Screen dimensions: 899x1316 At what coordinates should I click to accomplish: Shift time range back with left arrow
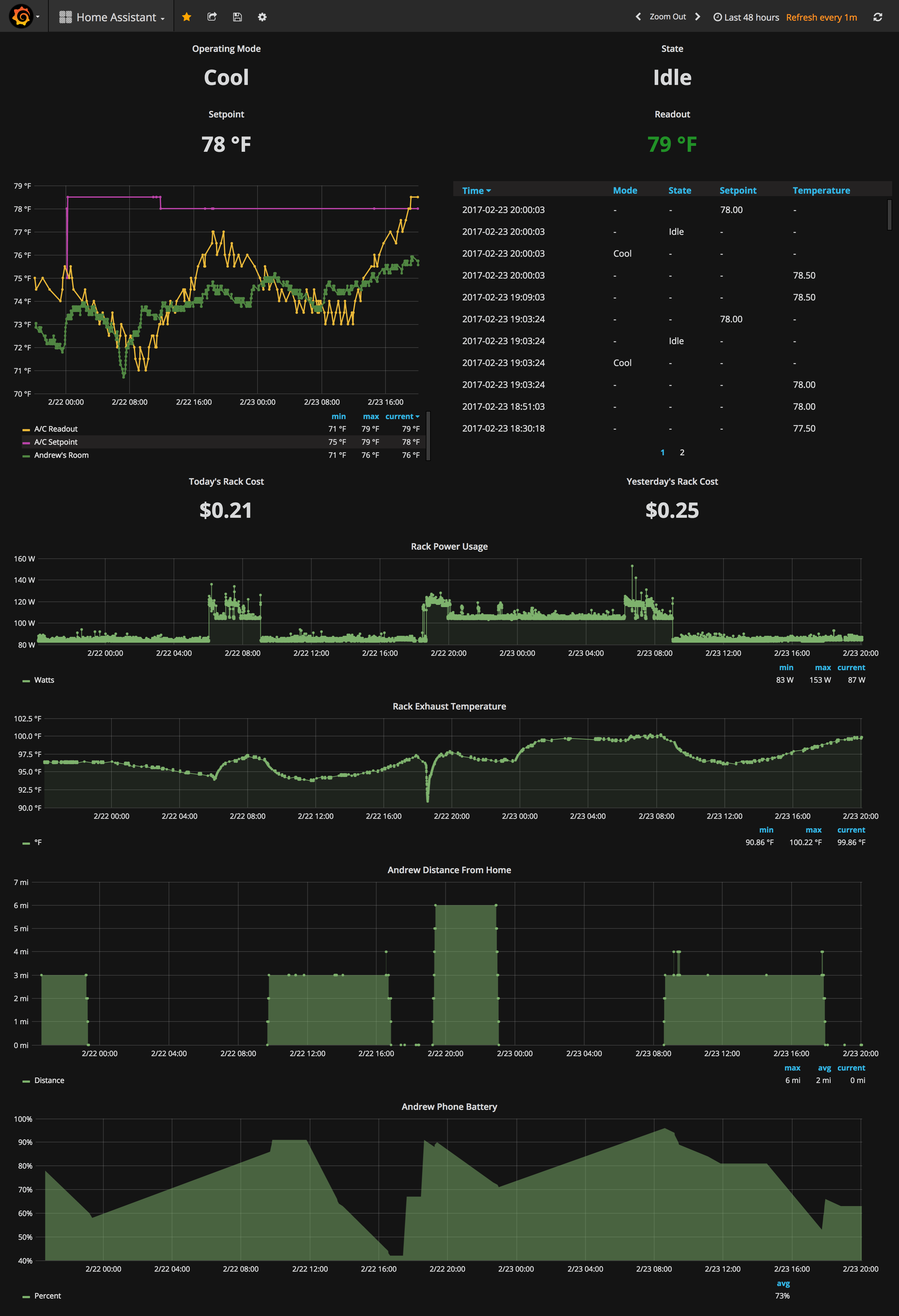(x=638, y=17)
